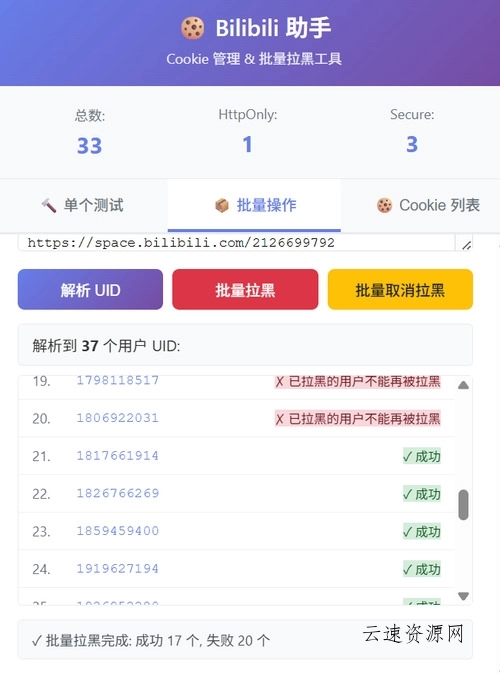Click the cookie icon beside Bilibili 助手 title
This screenshot has height=674, width=500.
pos(192,28)
